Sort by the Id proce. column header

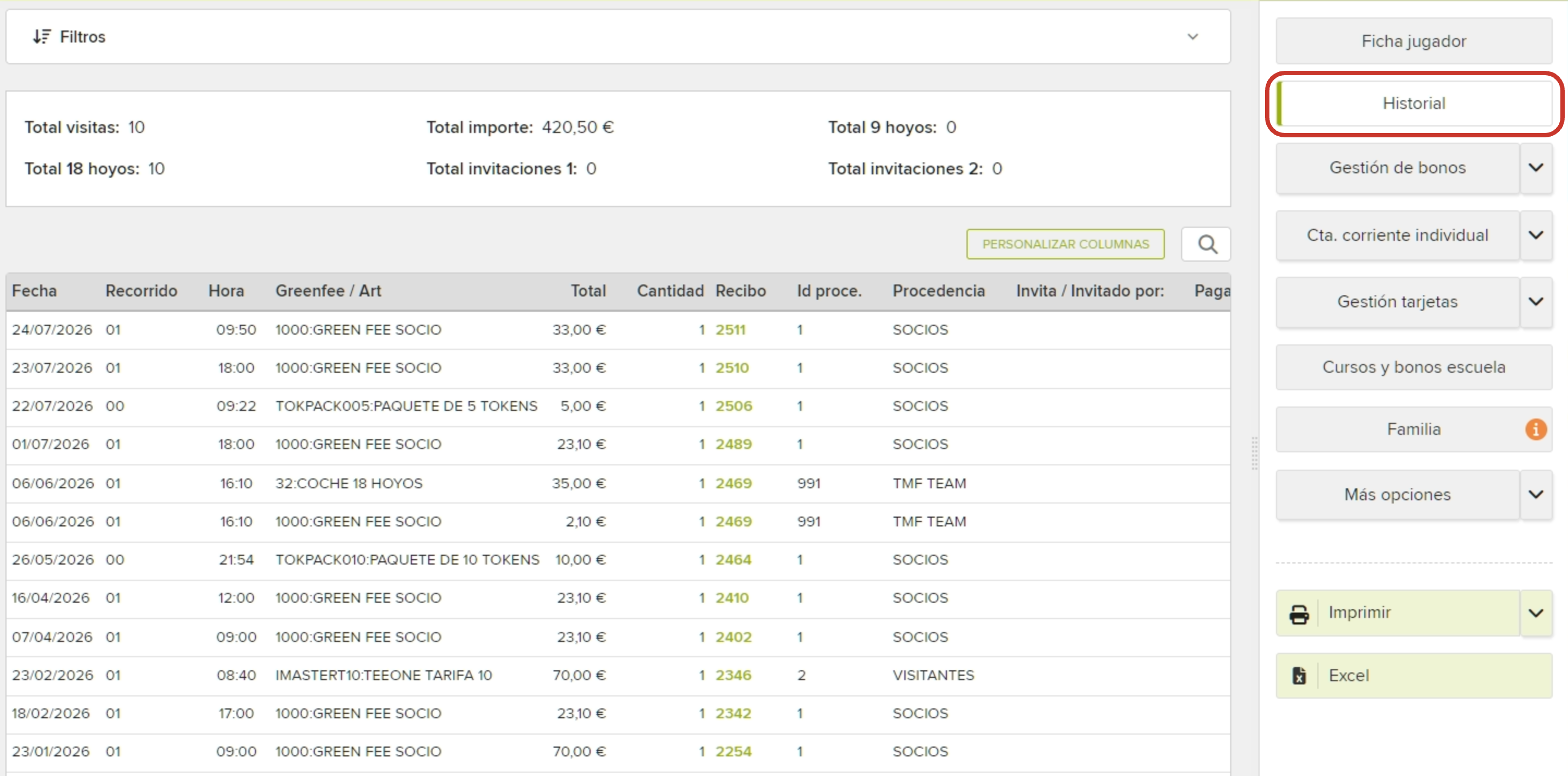pyautogui.click(x=829, y=291)
